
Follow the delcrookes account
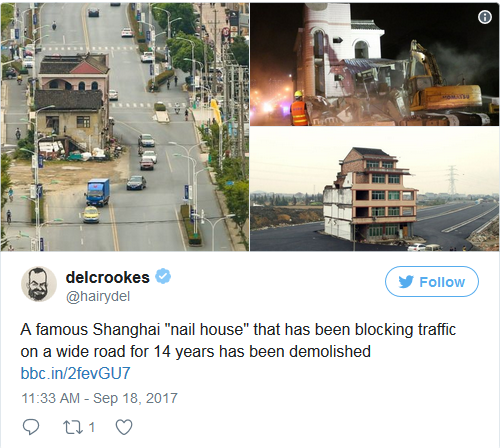[x=432, y=282]
